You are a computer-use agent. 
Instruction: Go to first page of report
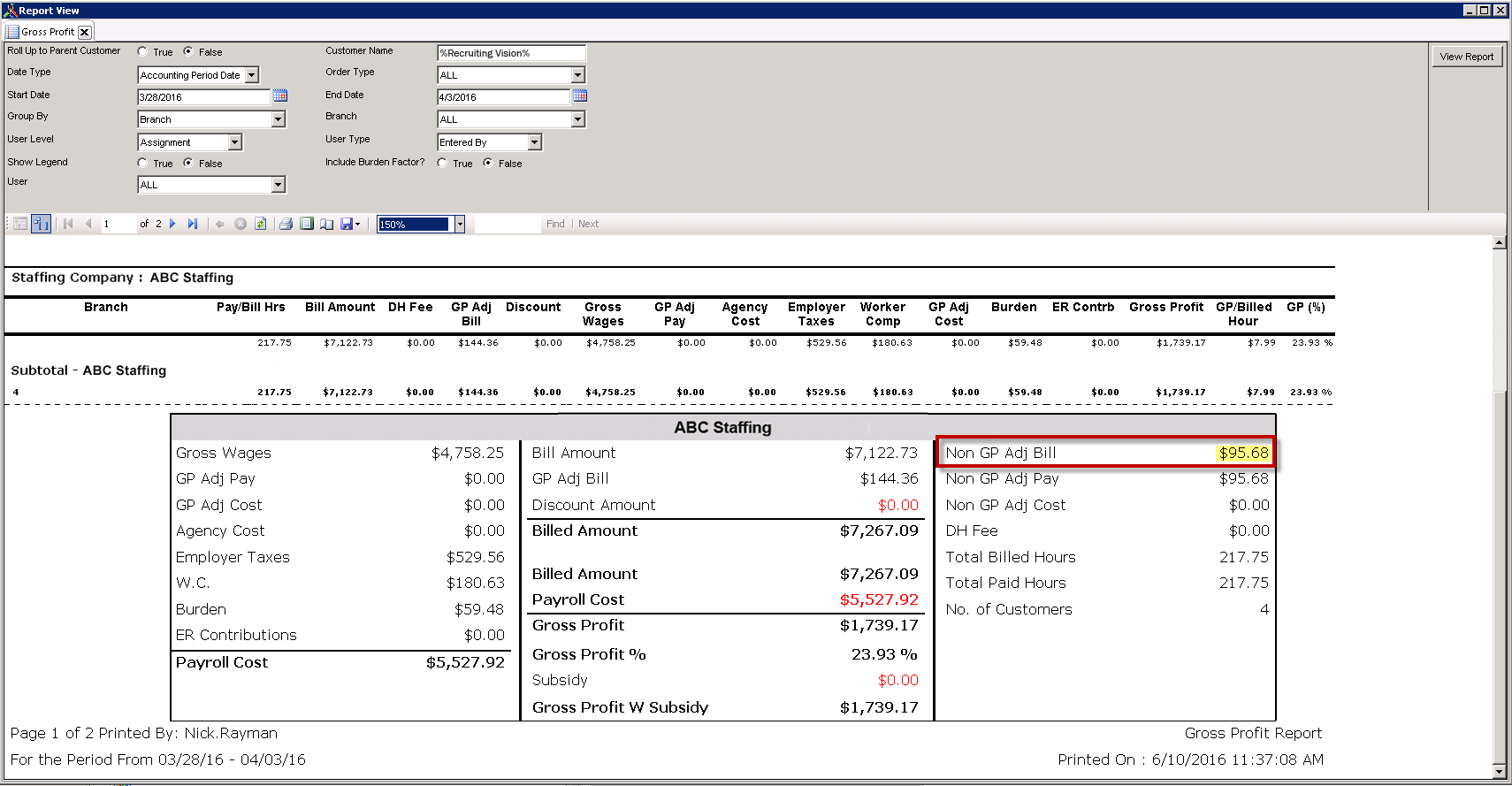68,224
